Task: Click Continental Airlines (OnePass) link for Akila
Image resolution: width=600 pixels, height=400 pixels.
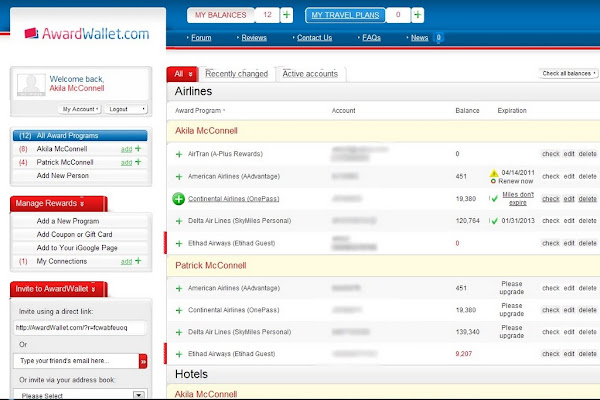Action: [x=233, y=199]
